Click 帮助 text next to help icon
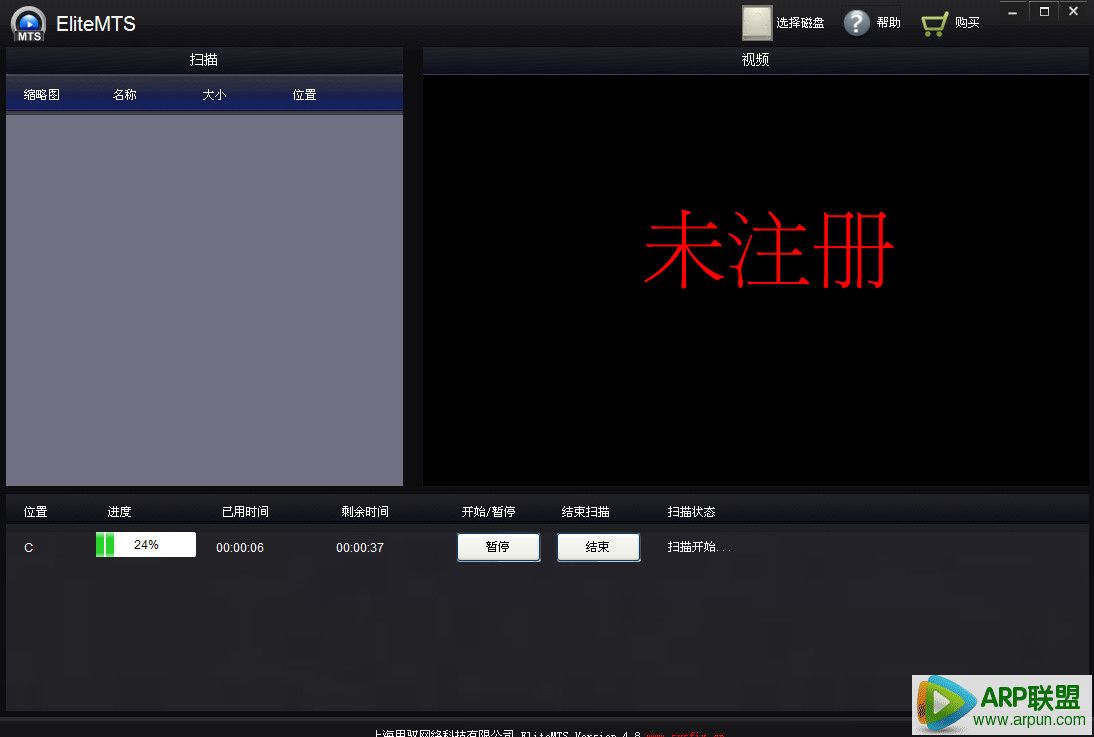The image size is (1094, 737). point(889,22)
